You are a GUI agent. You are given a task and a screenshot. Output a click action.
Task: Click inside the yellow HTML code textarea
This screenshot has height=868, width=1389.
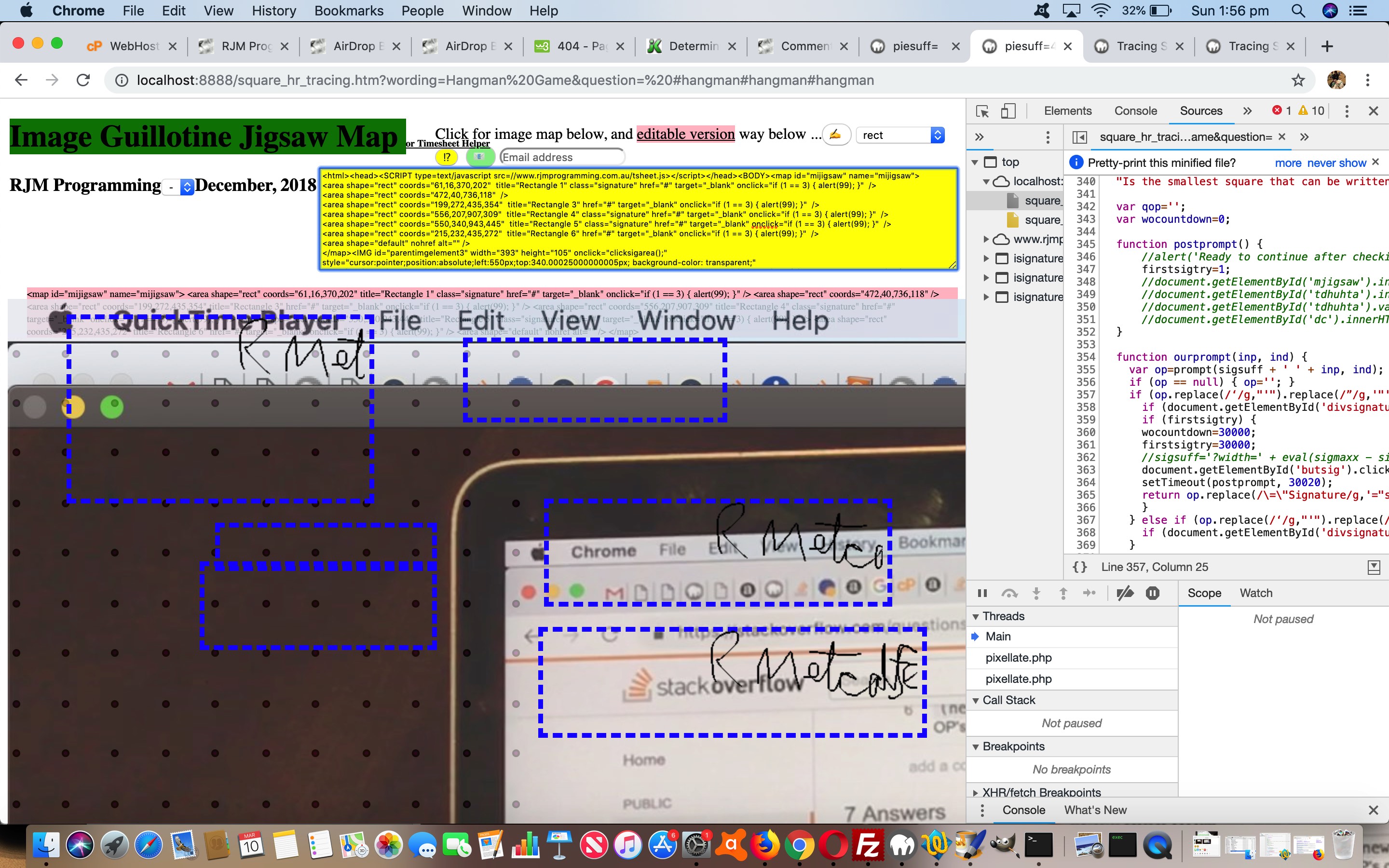[638, 219]
